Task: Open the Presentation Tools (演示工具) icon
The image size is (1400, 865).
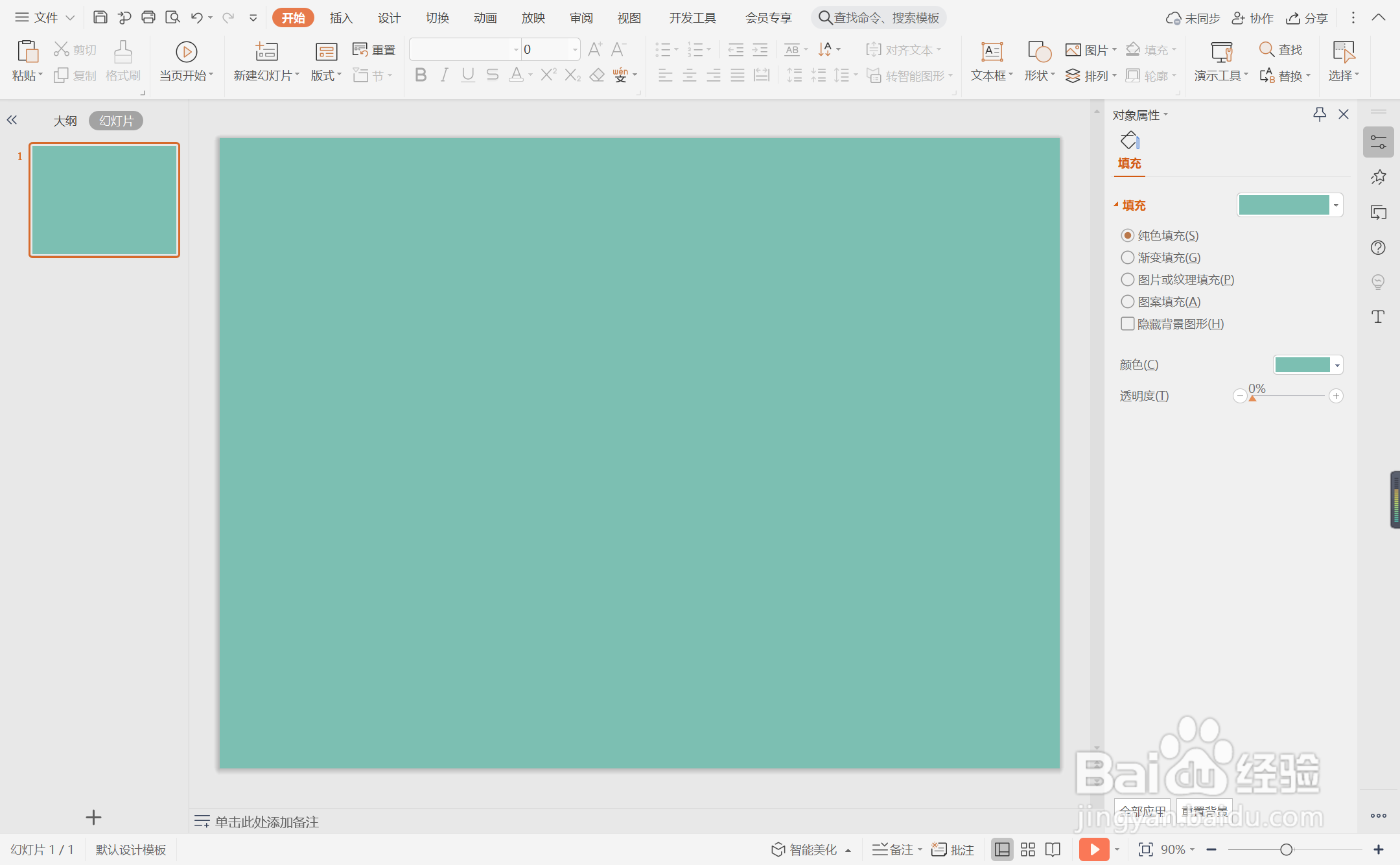Action: tap(1221, 51)
